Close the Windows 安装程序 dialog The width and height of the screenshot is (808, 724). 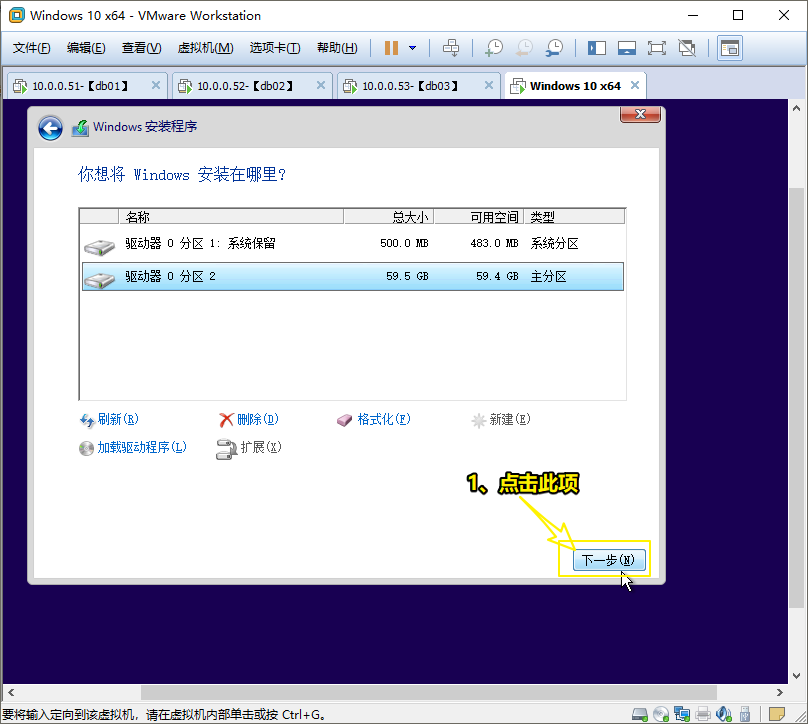[x=640, y=114]
